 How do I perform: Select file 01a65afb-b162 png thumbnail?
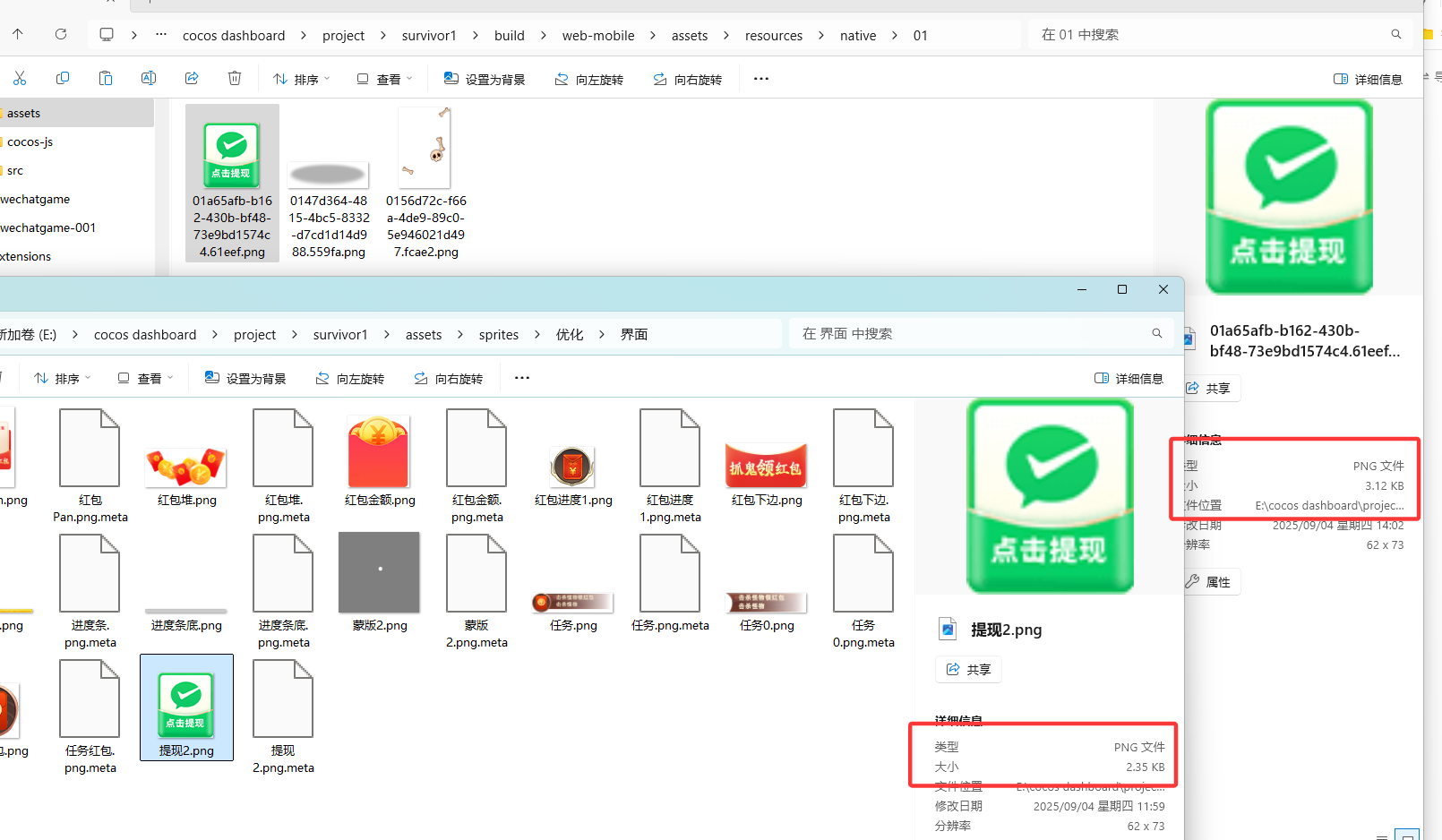tap(232, 183)
